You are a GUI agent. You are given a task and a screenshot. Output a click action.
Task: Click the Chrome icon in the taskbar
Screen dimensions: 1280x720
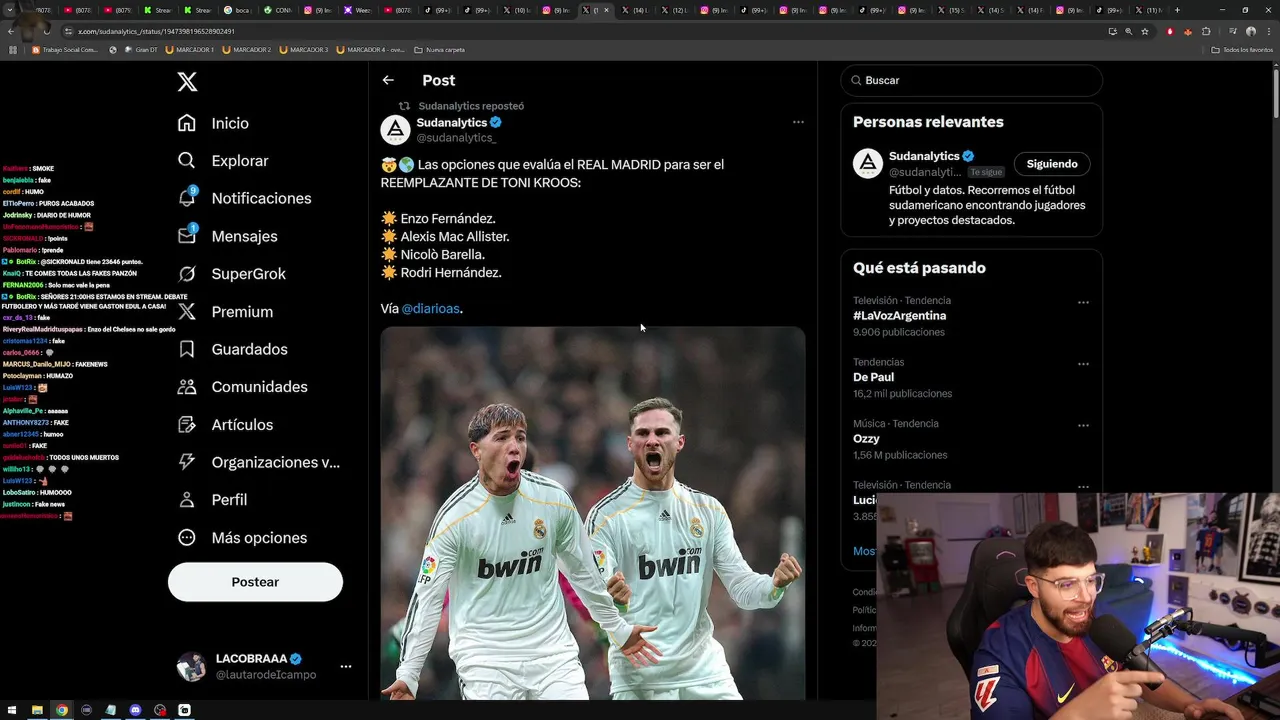coord(61,710)
